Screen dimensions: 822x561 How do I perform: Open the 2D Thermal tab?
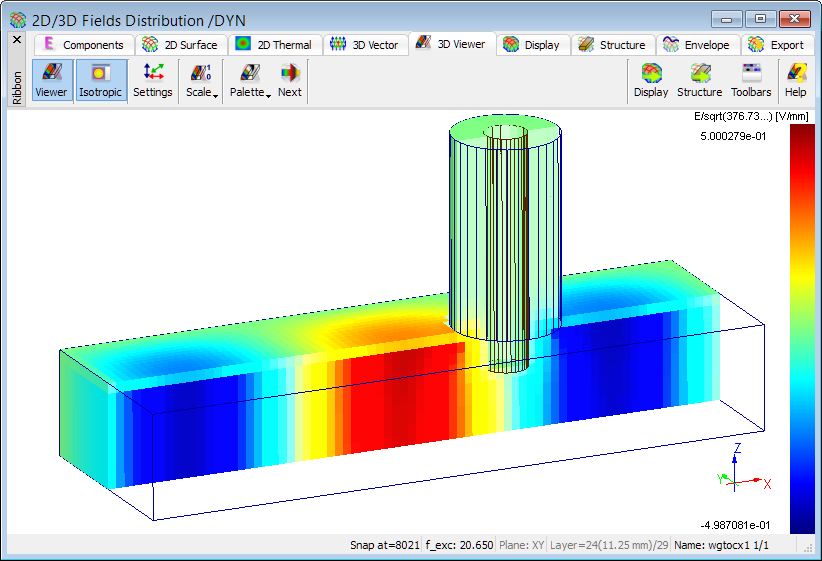pos(274,45)
